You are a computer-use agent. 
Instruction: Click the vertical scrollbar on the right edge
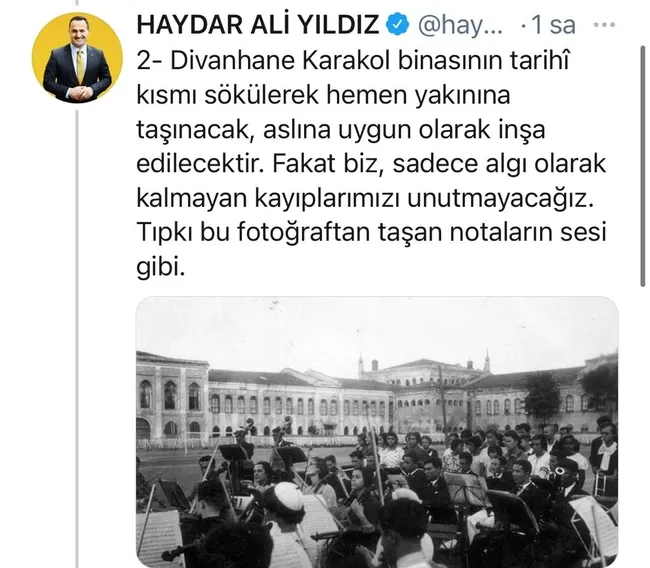coord(643,166)
